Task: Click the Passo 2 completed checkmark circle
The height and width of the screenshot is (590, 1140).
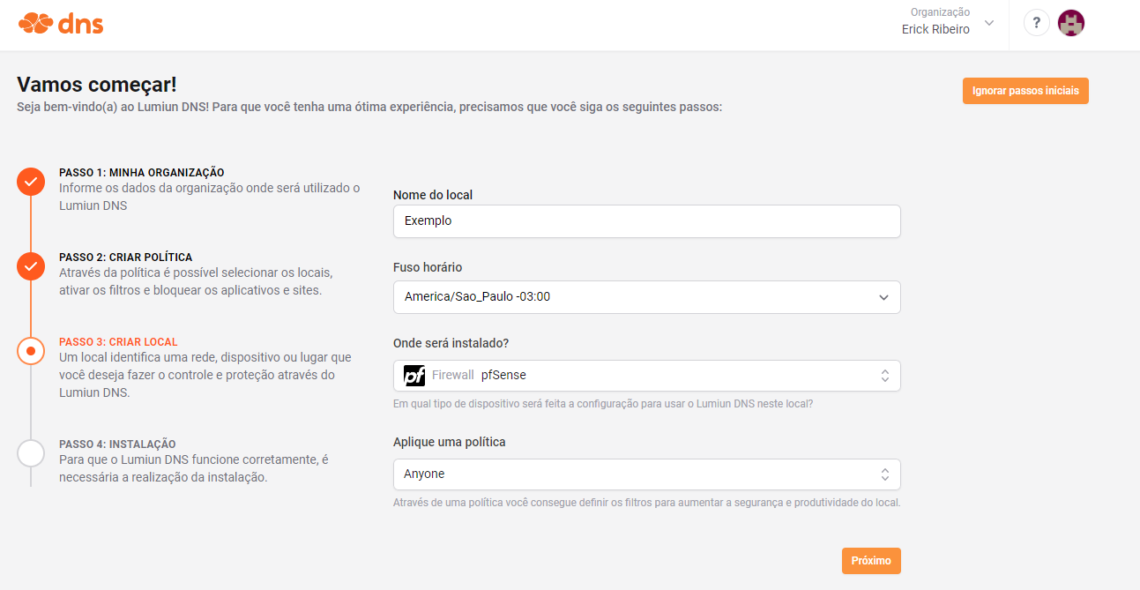Action: point(31,266)
